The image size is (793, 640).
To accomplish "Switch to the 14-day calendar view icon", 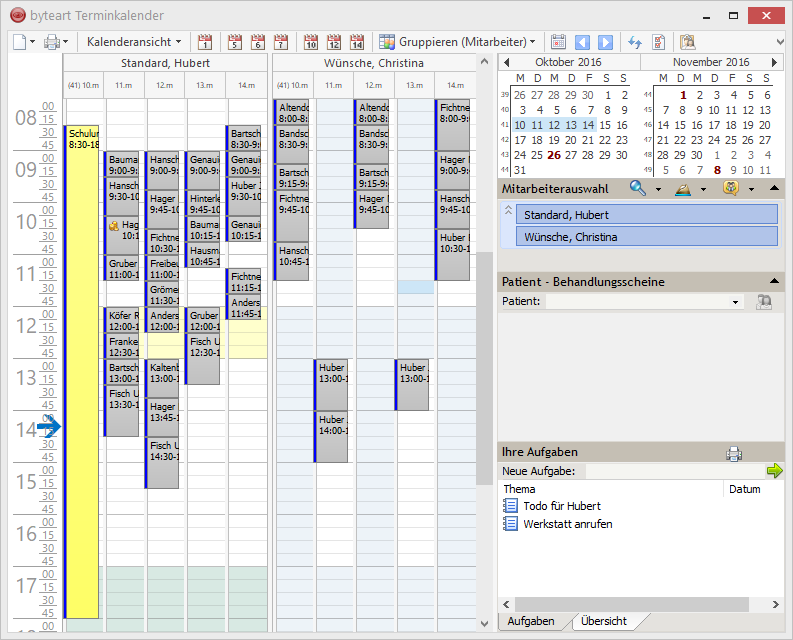I will click(x=357, y=42).
